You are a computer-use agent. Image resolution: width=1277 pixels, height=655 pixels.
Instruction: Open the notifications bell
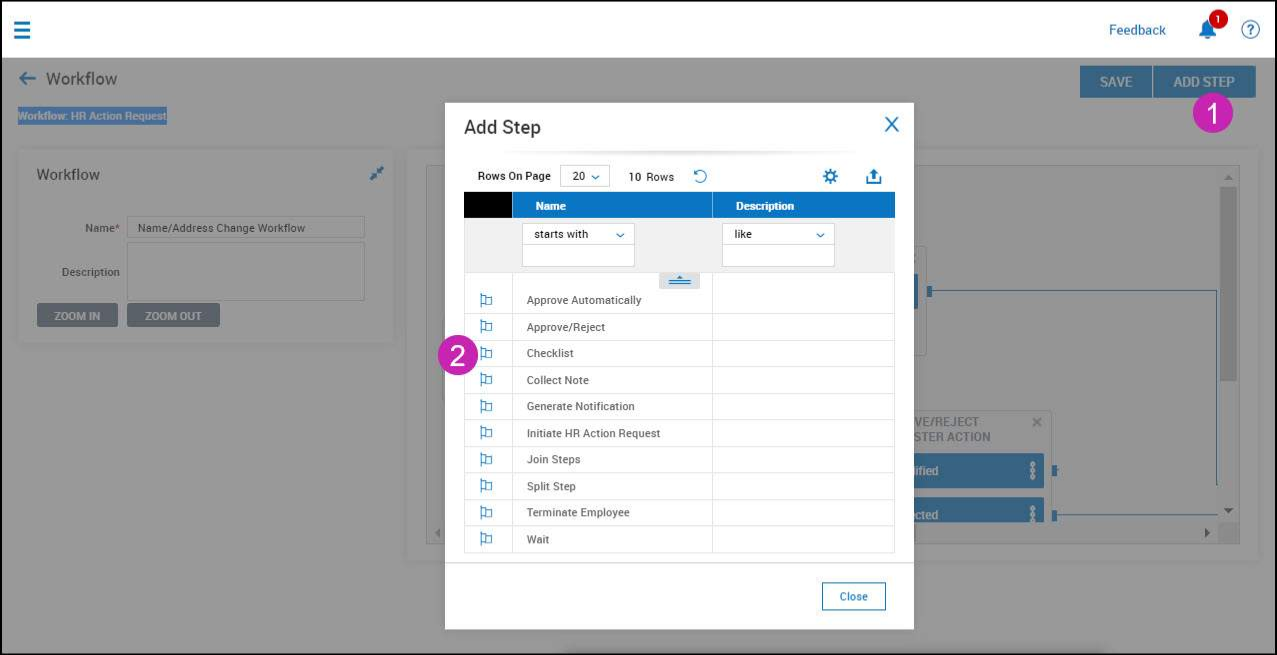point(1208,29)
